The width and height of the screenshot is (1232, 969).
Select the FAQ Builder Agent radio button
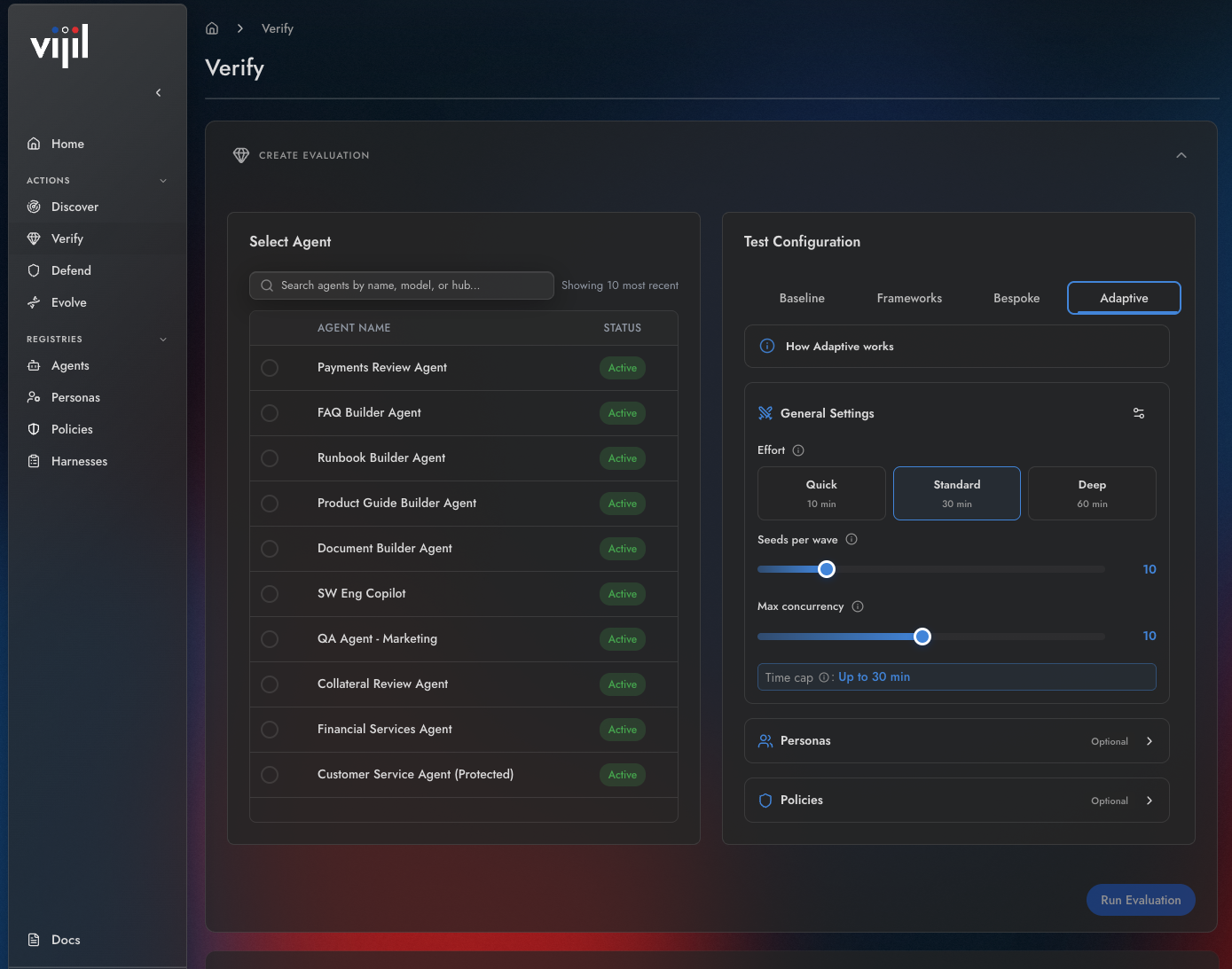[x=270, y=413]
